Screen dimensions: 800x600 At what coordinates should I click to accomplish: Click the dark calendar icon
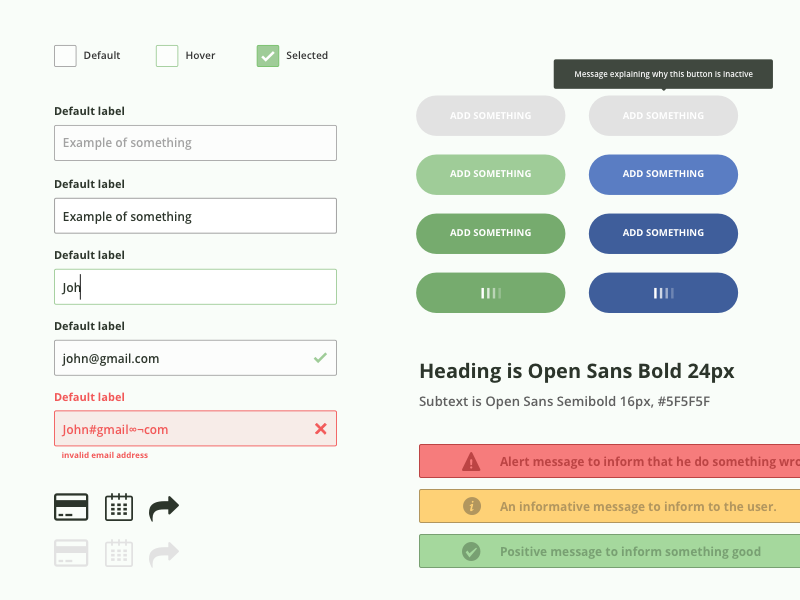click(119, 507)
